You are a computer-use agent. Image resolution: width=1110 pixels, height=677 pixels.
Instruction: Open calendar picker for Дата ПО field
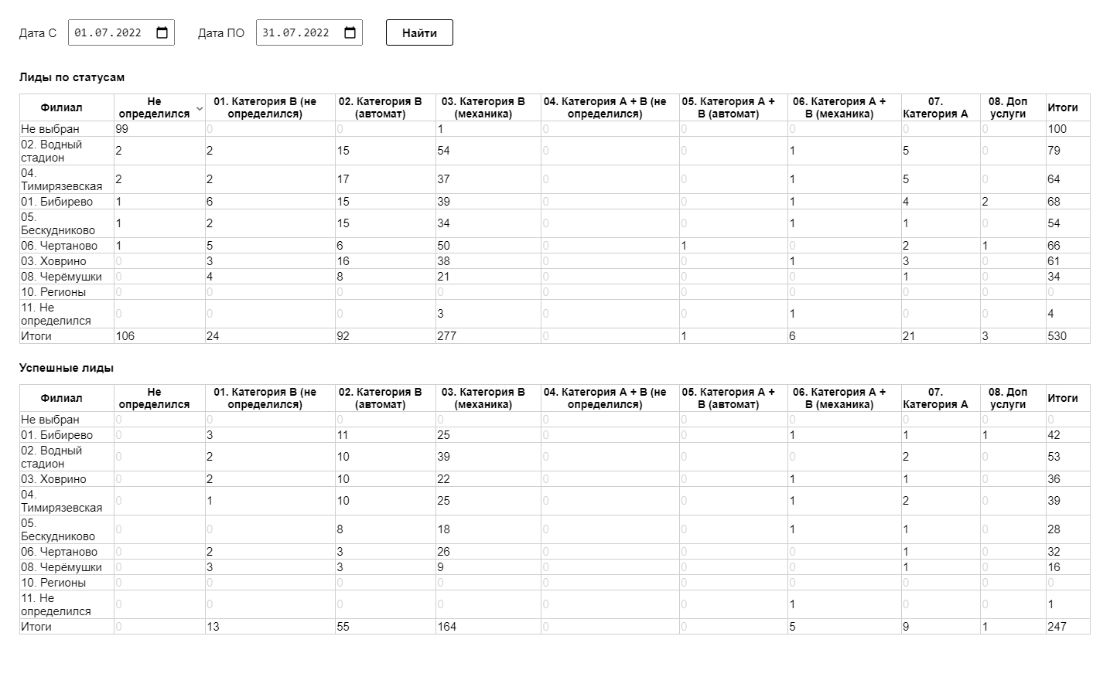[x=350, y=33]
